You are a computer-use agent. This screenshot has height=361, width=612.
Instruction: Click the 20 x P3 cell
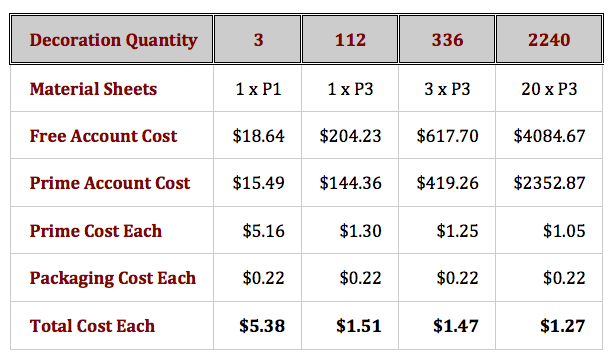click(549, 89)
